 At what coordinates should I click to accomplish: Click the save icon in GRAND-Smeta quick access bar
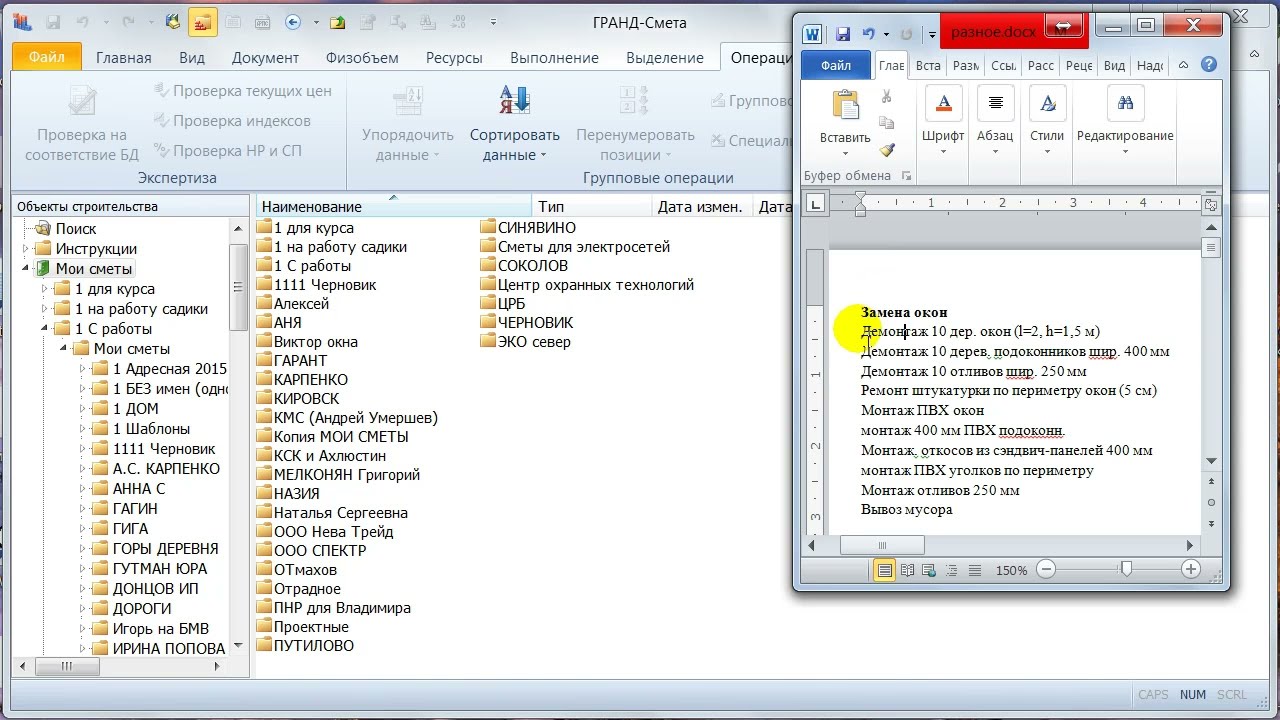coord(54,21)
